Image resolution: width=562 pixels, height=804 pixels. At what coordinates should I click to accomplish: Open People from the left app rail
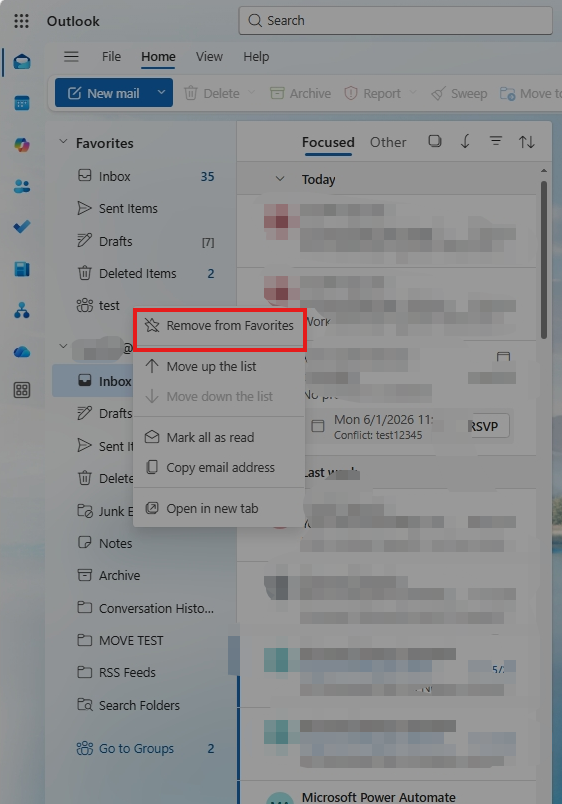[x=22, y=186]
